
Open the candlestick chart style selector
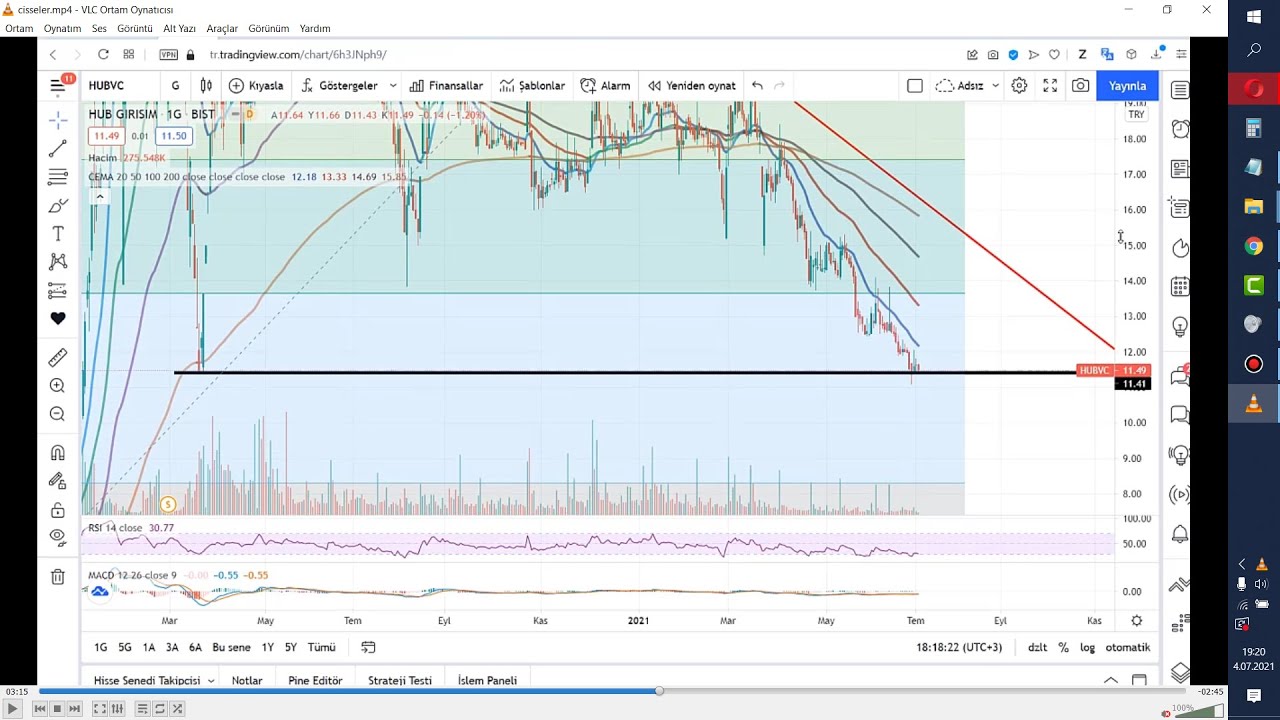pyautogui.click(x=206, y=86)
